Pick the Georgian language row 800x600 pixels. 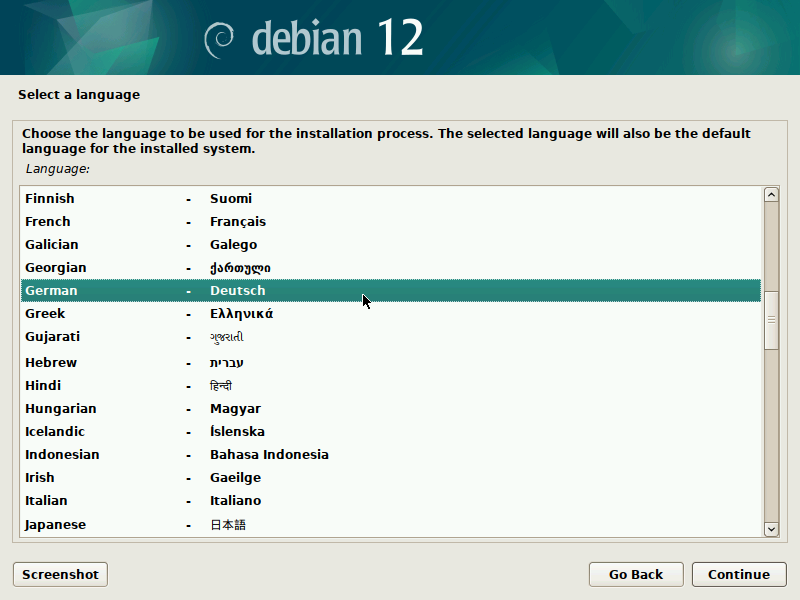[391, 267]
